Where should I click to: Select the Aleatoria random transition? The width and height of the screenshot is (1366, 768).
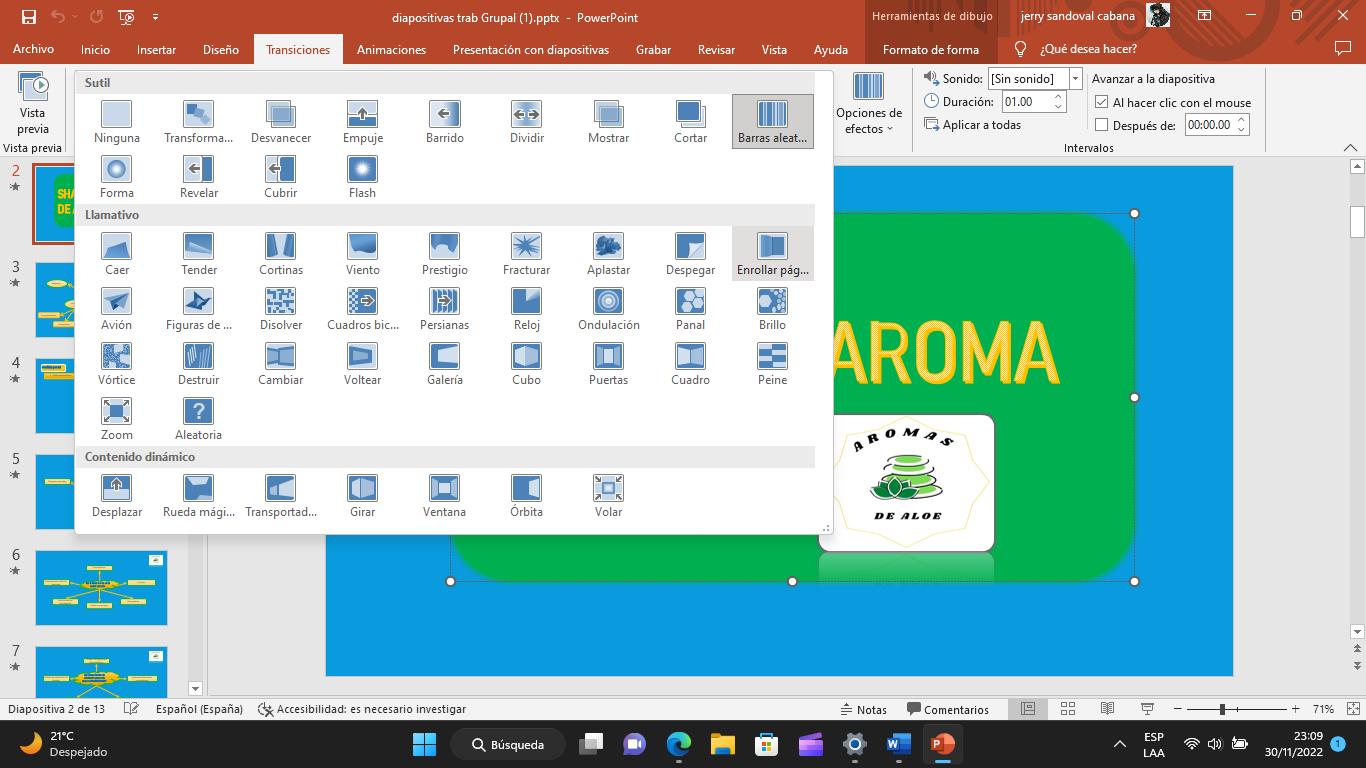pos(199,419)
